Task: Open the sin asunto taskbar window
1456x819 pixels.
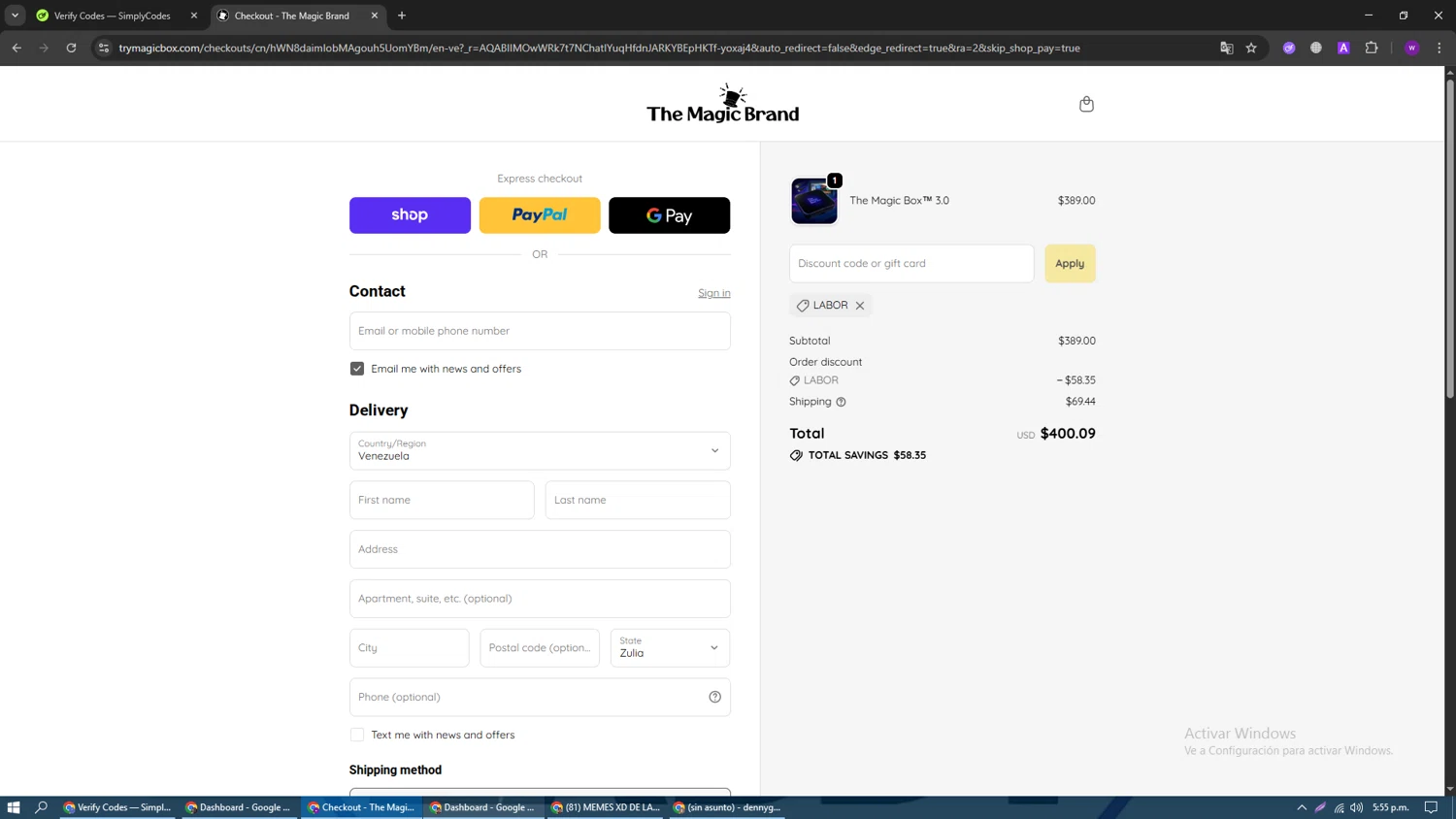Action: point(728,807)
